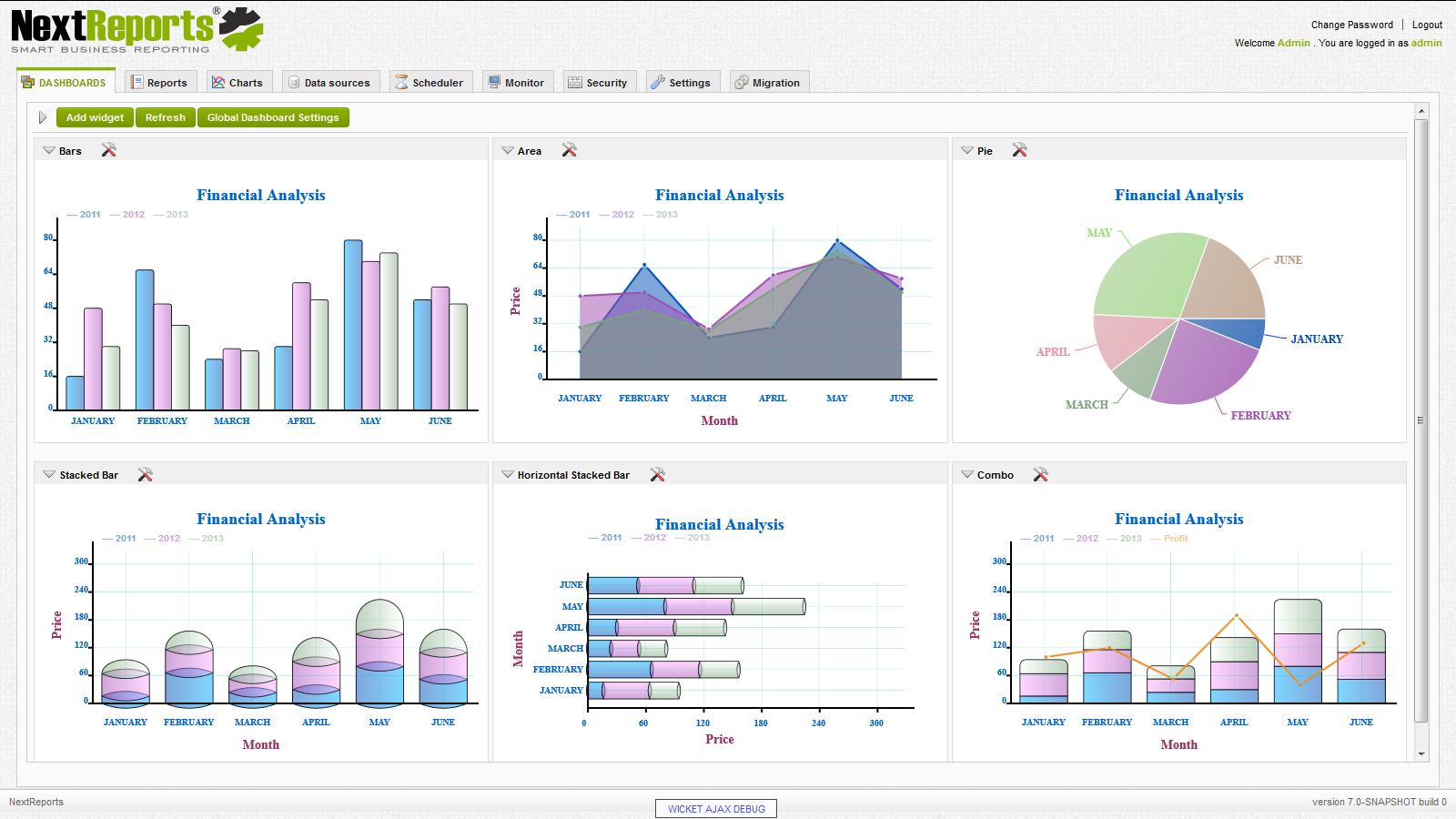
Task: Toggle 2011 series in Stacked Bar legend
Action: (x=119, y=539)
